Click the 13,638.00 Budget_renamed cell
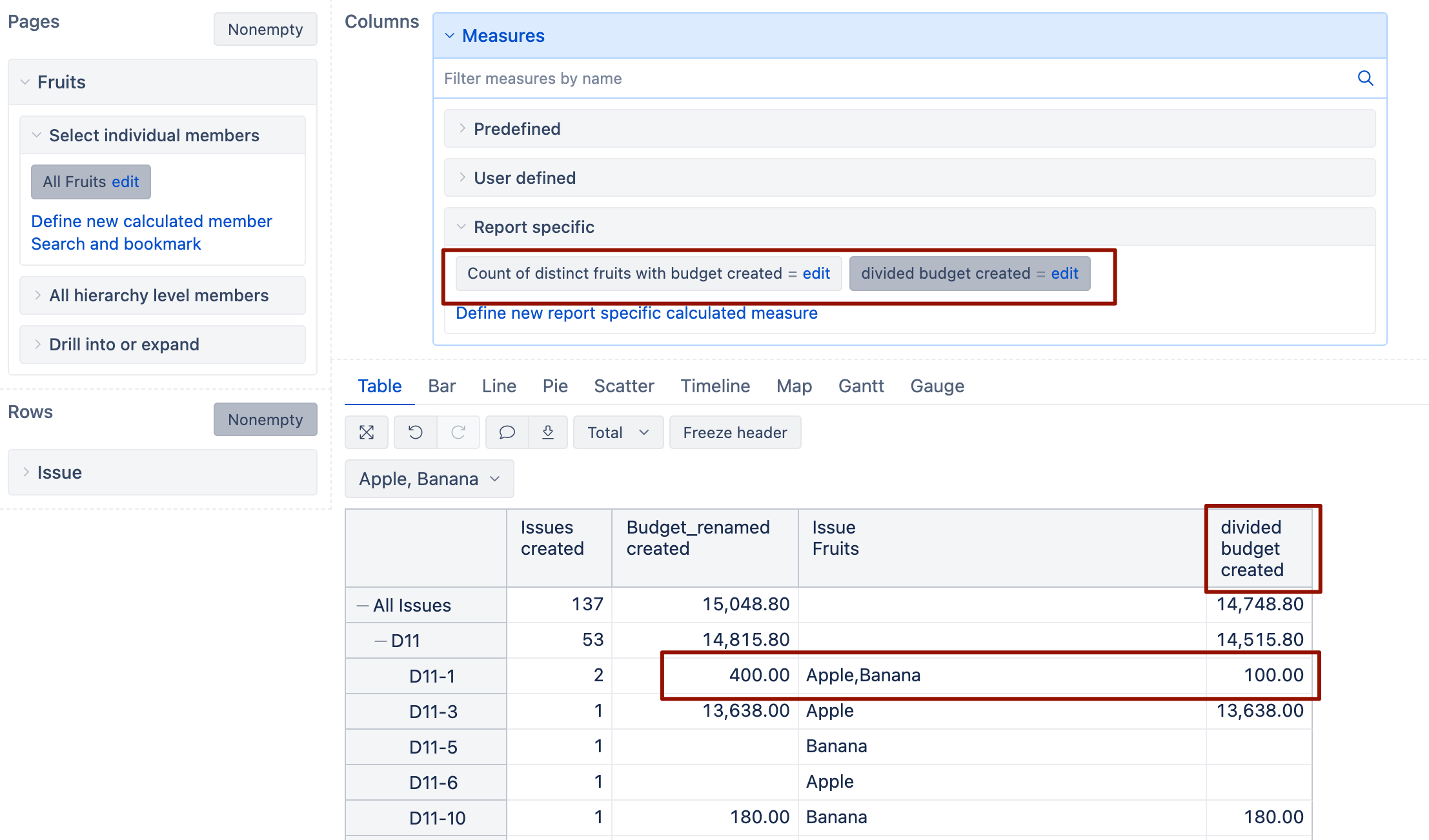 [705, 711]
